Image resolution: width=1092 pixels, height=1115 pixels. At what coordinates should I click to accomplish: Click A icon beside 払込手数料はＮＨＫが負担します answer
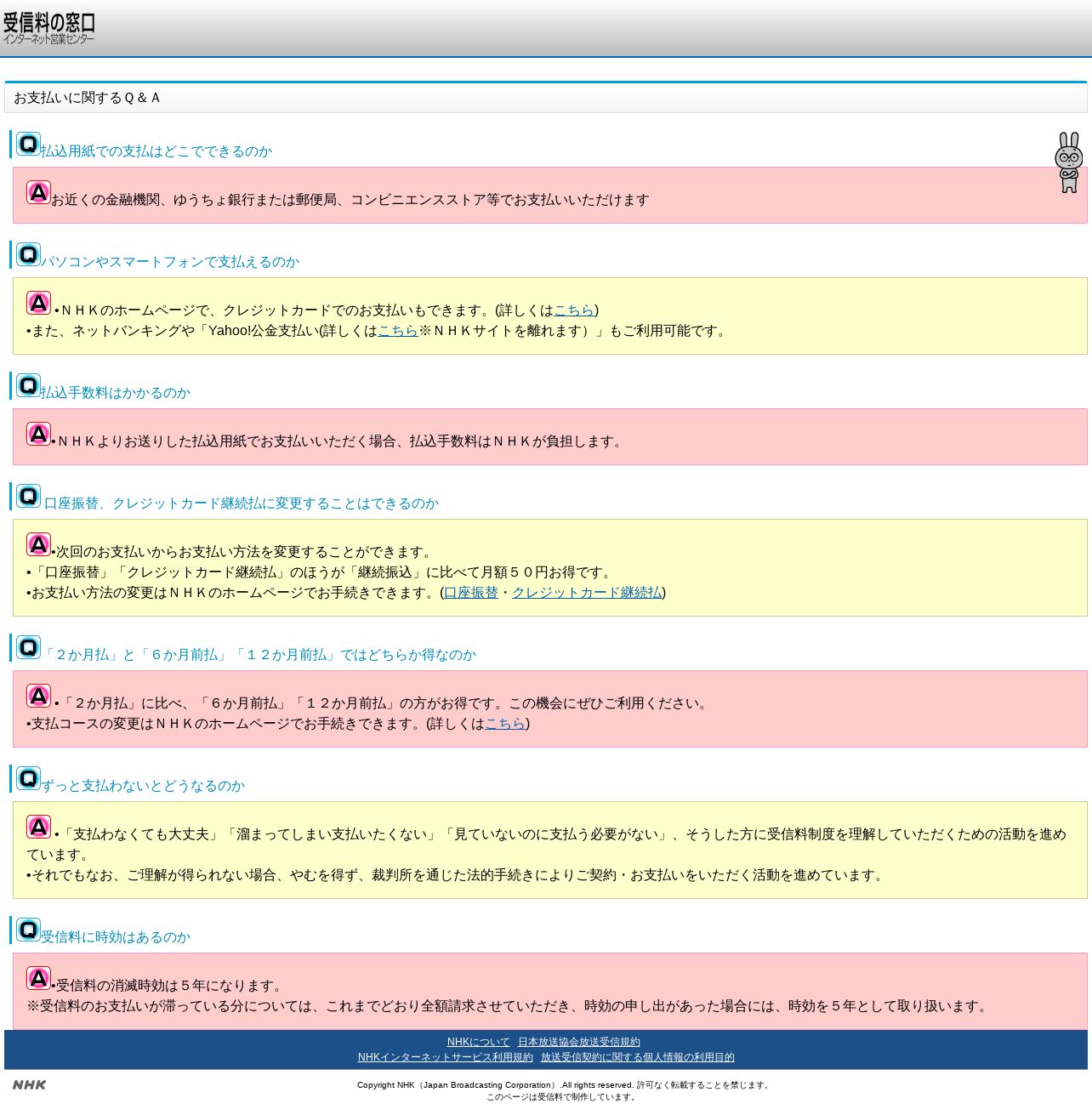38,434
